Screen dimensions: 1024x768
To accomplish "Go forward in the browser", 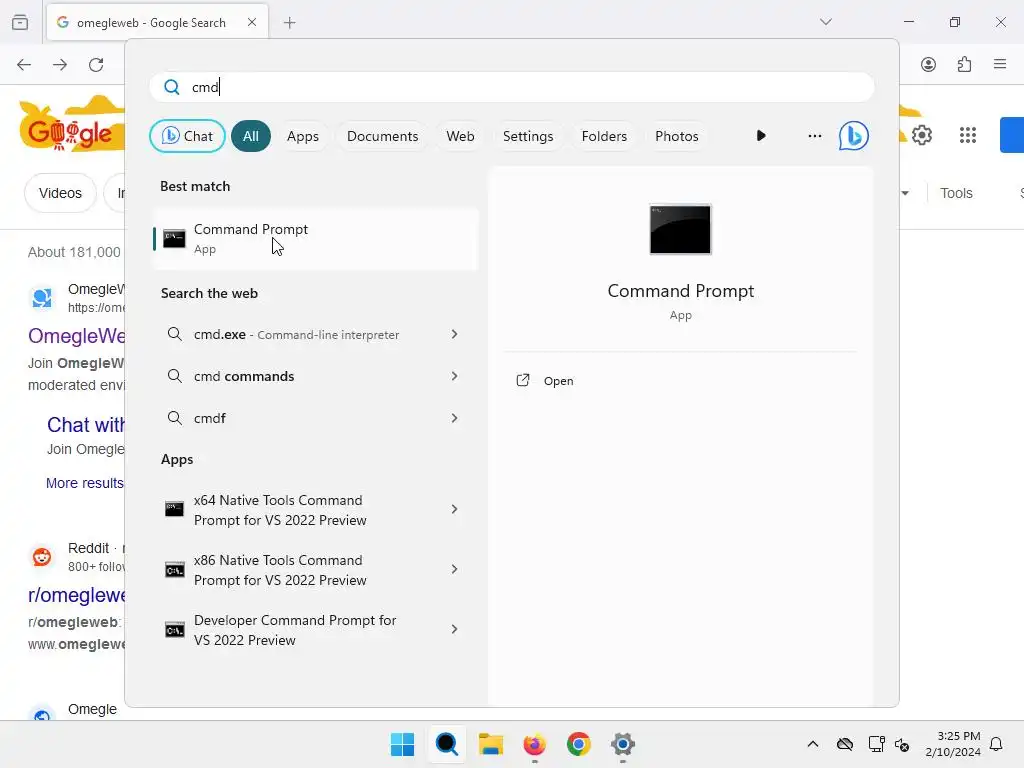I will [60, 65].
